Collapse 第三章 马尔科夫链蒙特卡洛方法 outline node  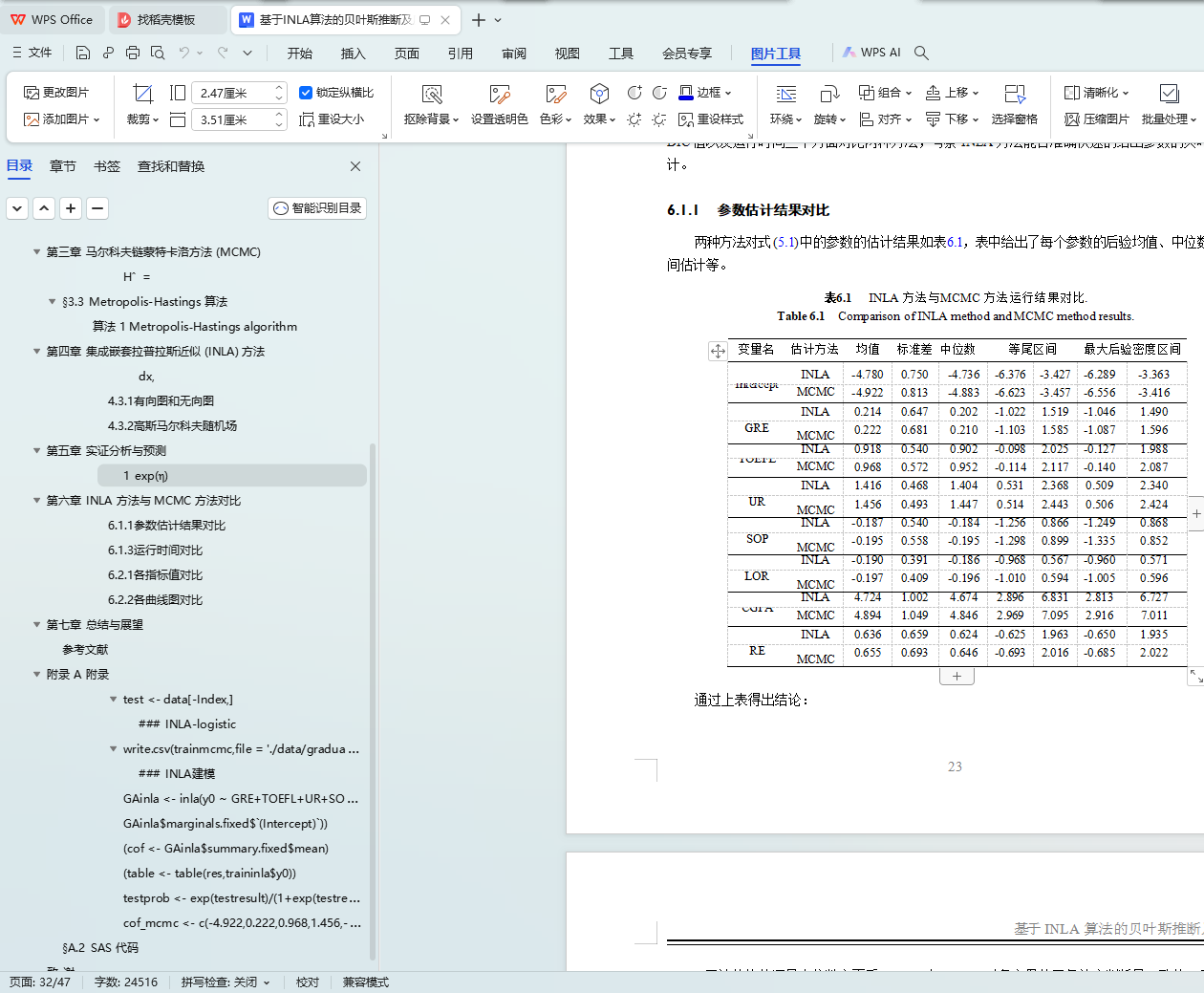[x=37, y=252]
